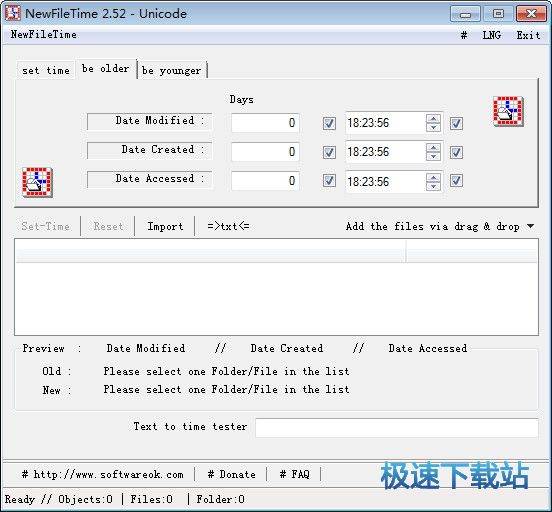
Task: Open the # menu in the menu bar
Action: tap(464, 35)
